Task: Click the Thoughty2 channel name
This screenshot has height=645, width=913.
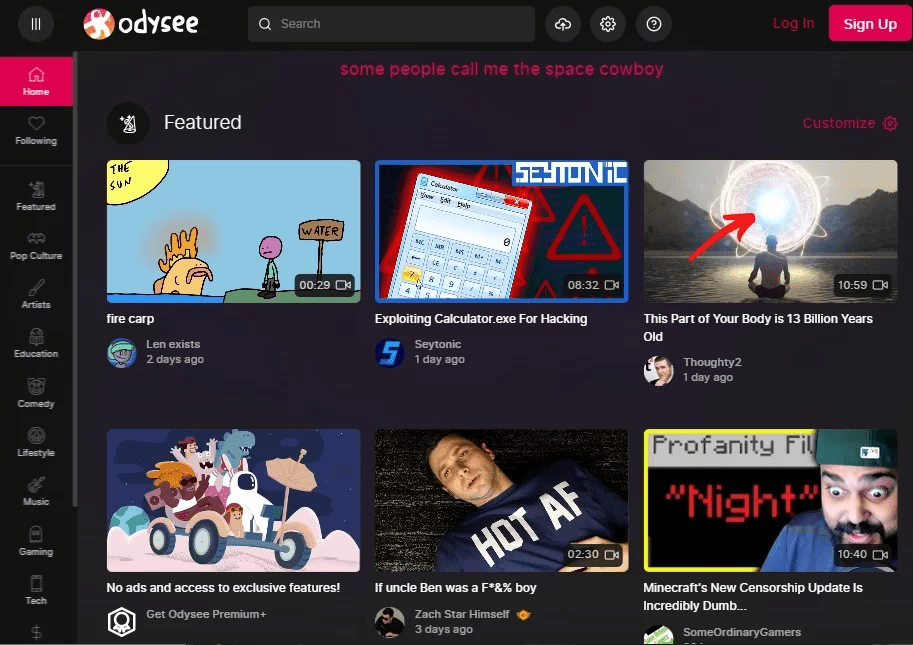Action: pyautogui.click(x=712, y=362)
